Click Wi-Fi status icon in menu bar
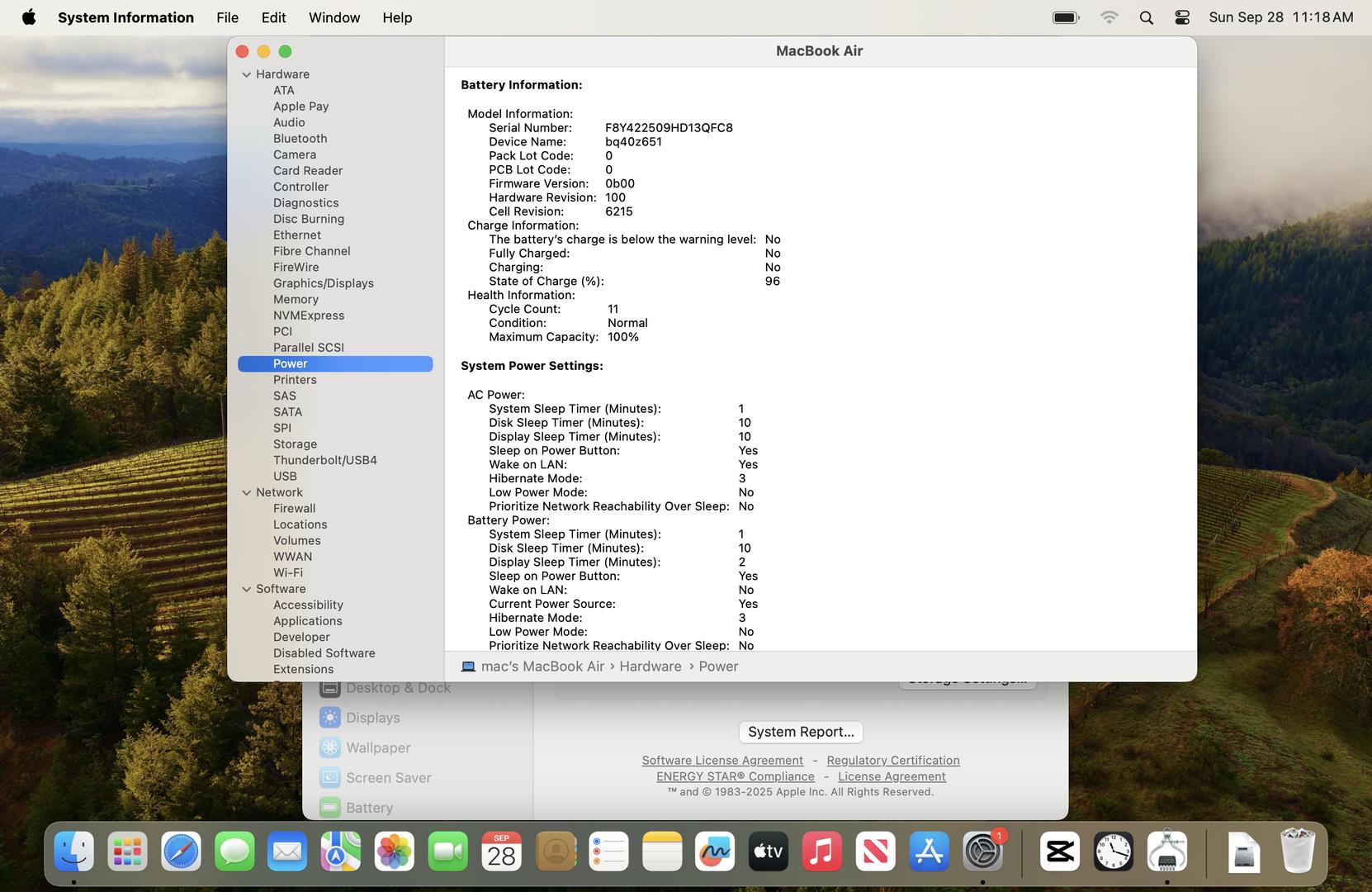Viewport: 1372px width, 892px height. tap(1109, 17)
